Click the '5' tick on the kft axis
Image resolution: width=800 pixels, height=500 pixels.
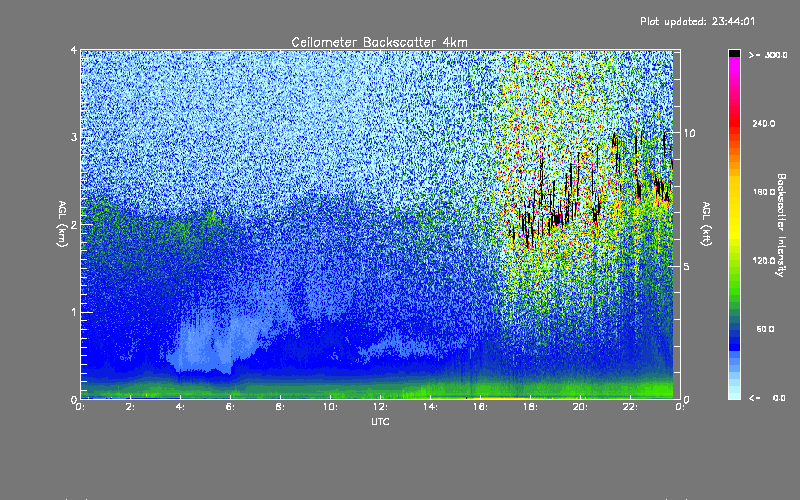point(687,266)
